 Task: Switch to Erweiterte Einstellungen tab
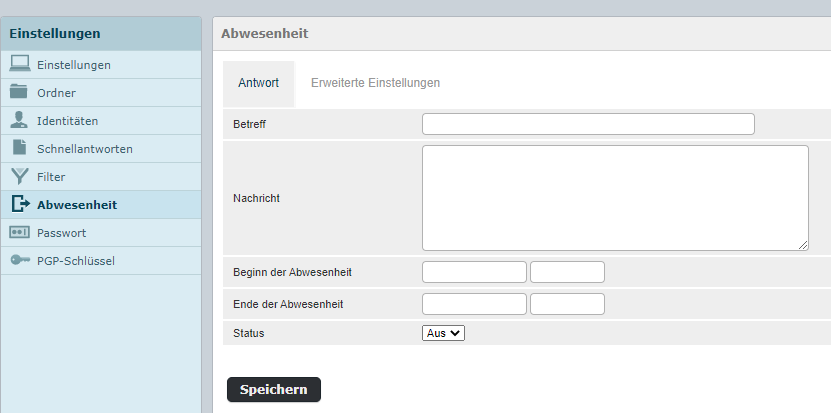375,83
